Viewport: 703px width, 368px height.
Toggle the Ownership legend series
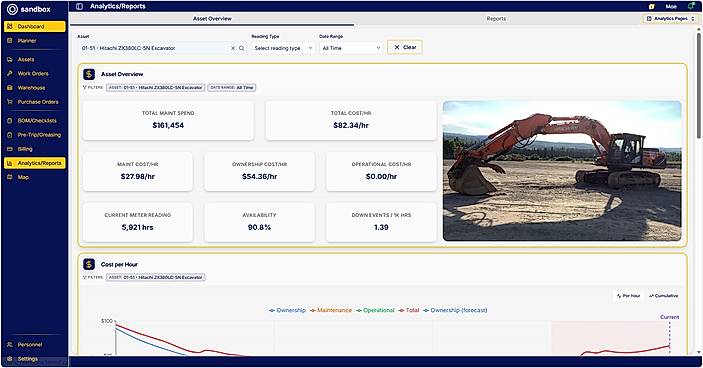(287, 310)
